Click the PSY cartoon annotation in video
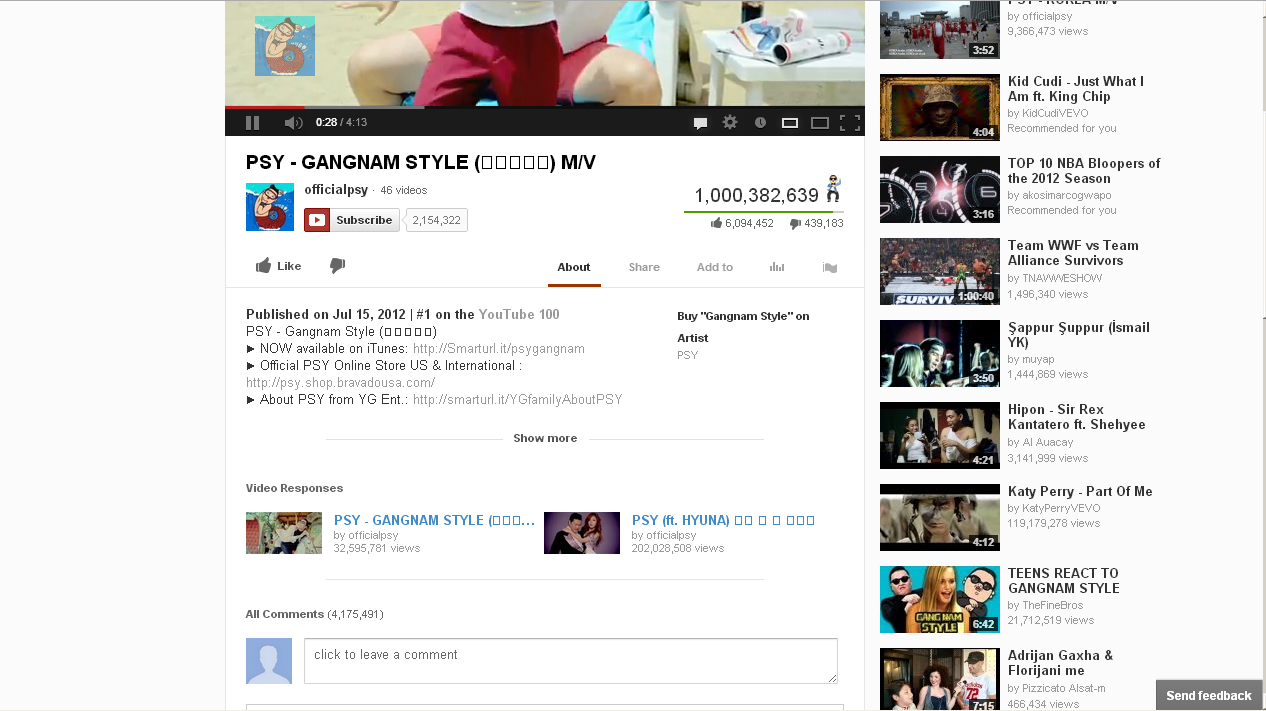The height and width of the screenshot is (711, 1266). [x=285, y=46]
